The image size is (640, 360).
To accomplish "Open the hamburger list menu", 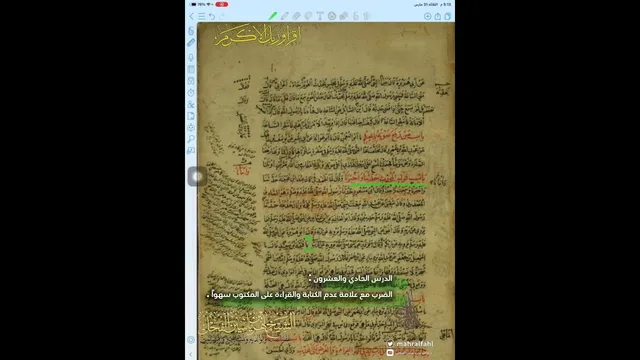I will tap(202, 16).
